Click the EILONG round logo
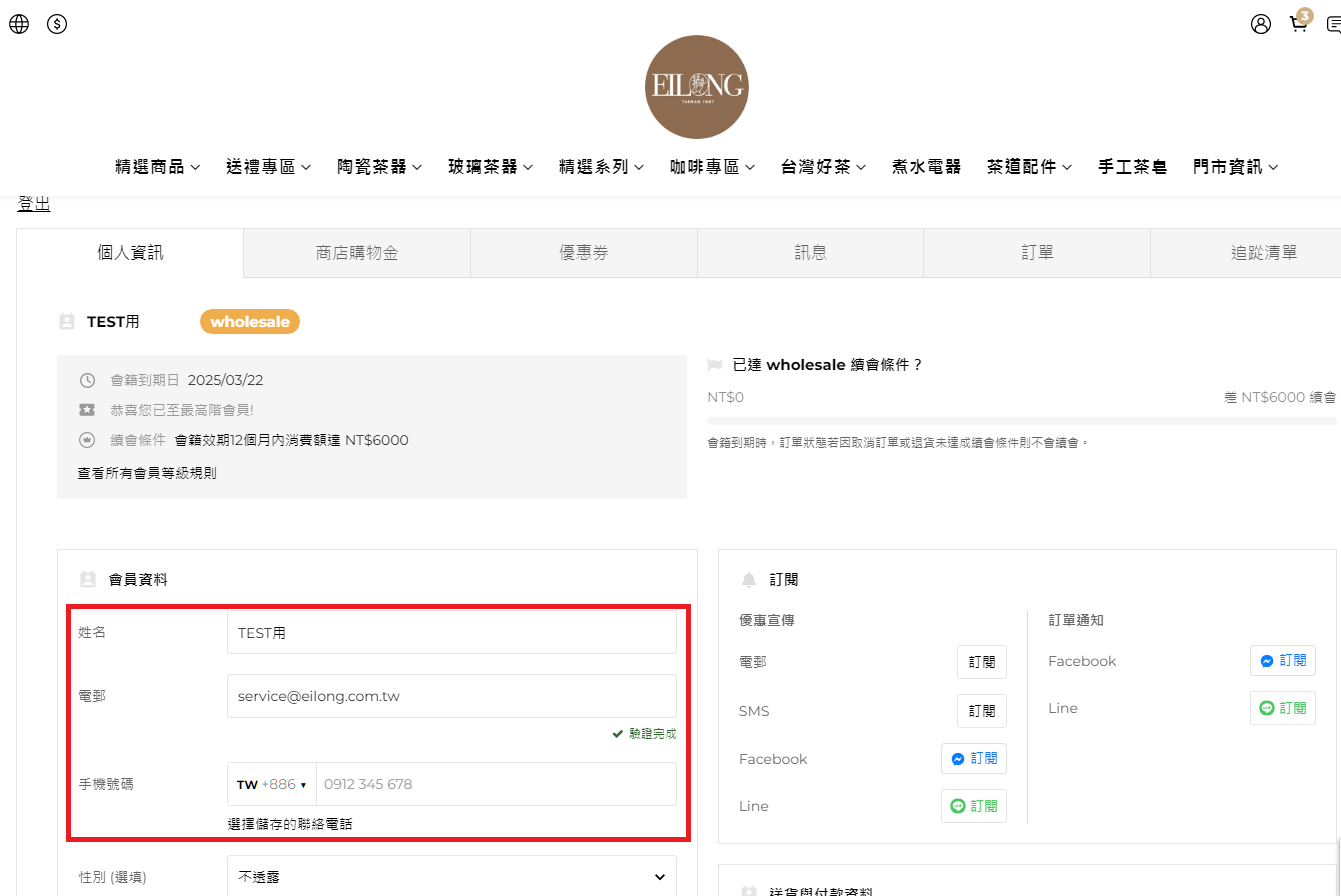1341x896 pixels. pyautogui.click(x=696, y=87)
